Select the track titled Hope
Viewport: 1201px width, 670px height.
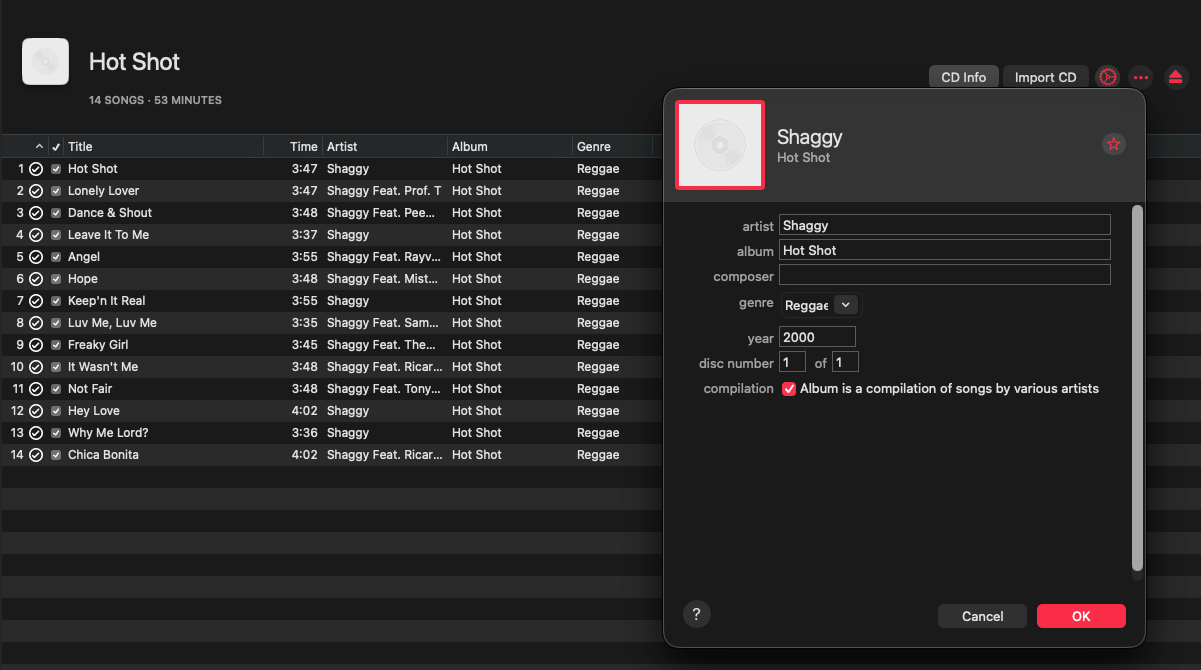pos(83,279)
